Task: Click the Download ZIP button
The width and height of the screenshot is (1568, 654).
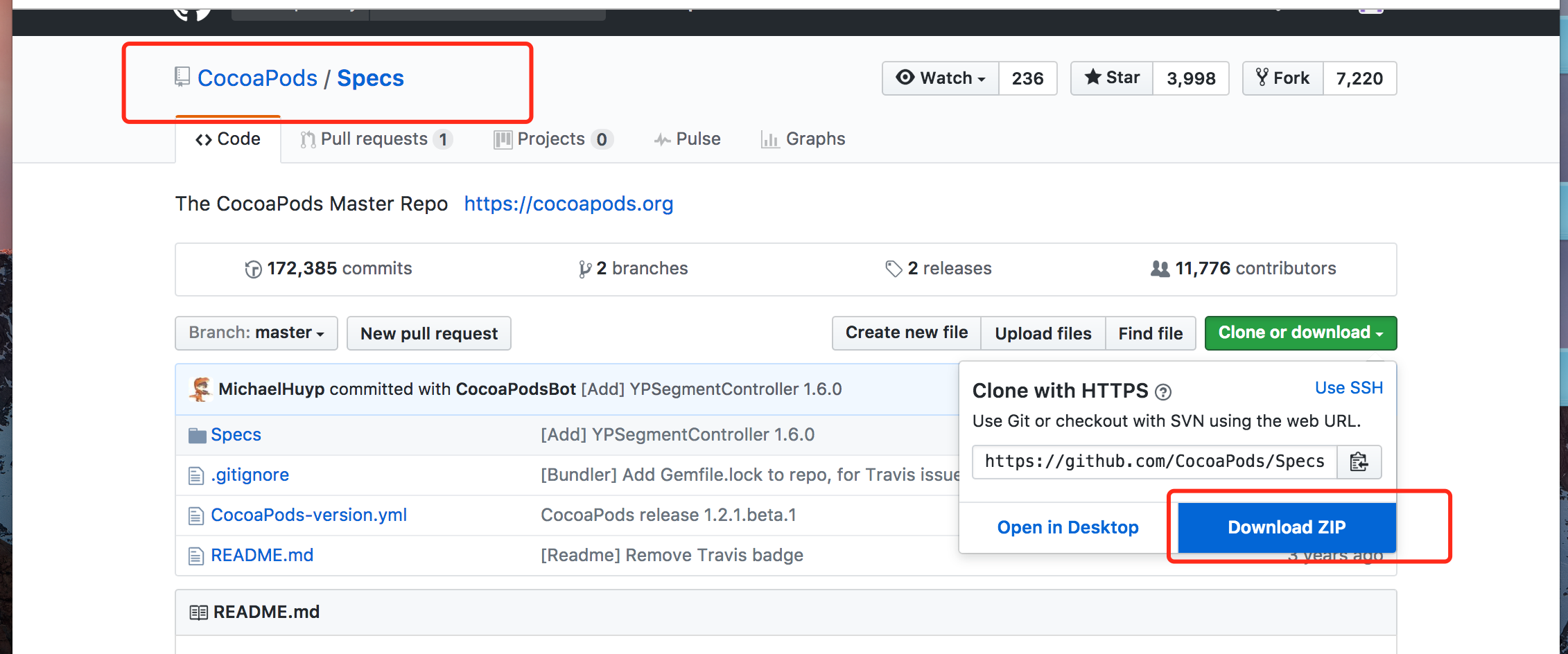Action: coord(1287,528)
